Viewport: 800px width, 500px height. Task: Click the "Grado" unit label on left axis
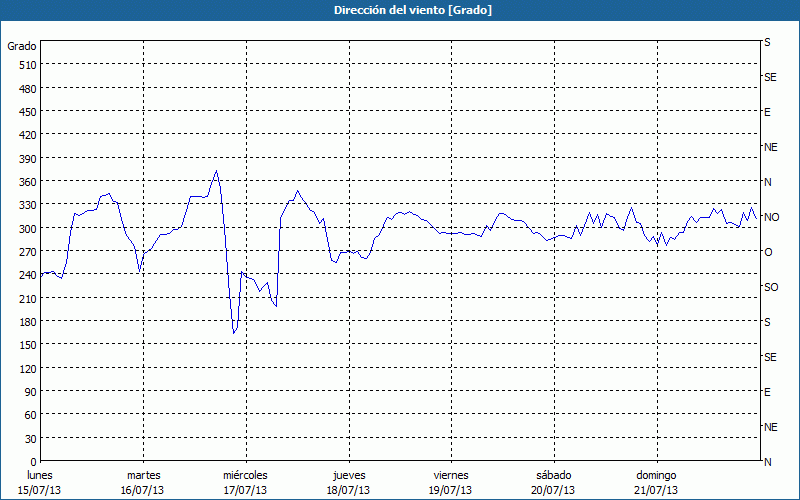coord(22,46)
